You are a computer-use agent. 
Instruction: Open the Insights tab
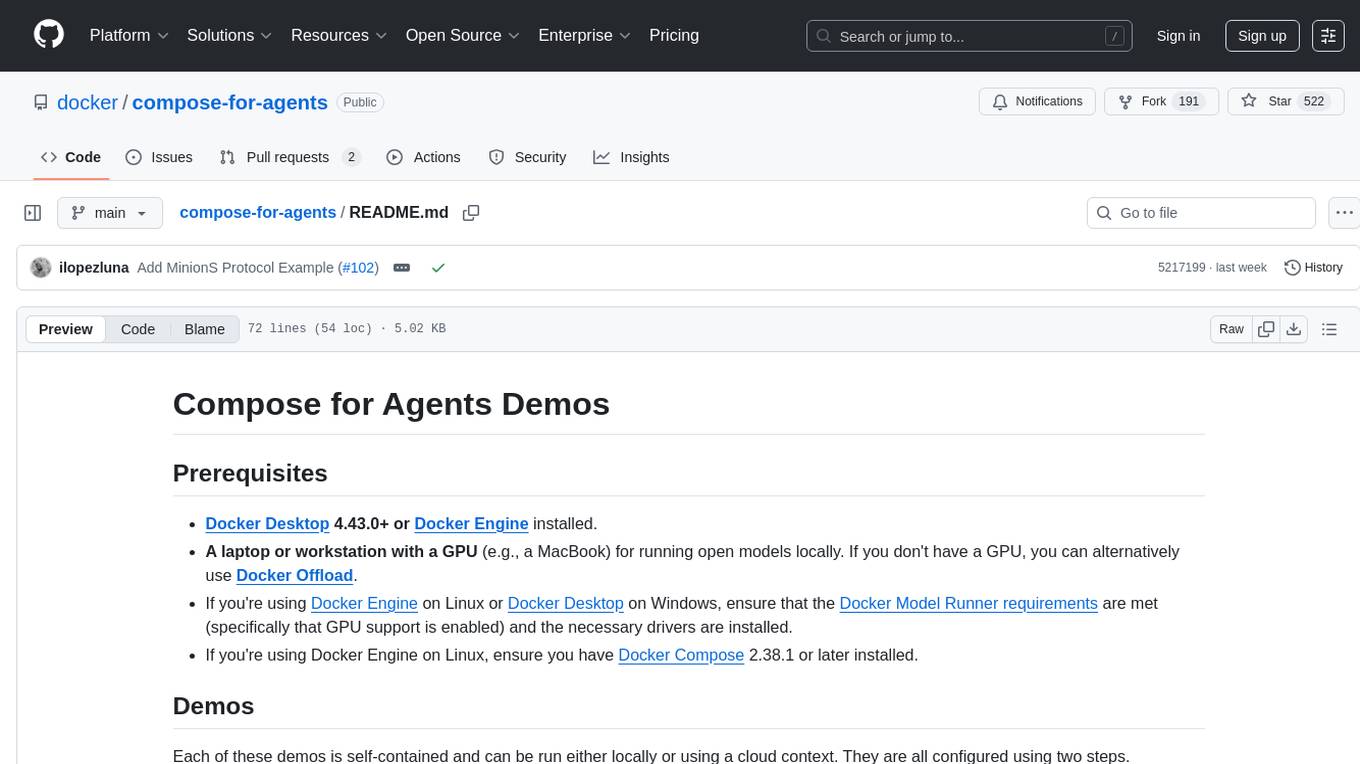point(631,157)
